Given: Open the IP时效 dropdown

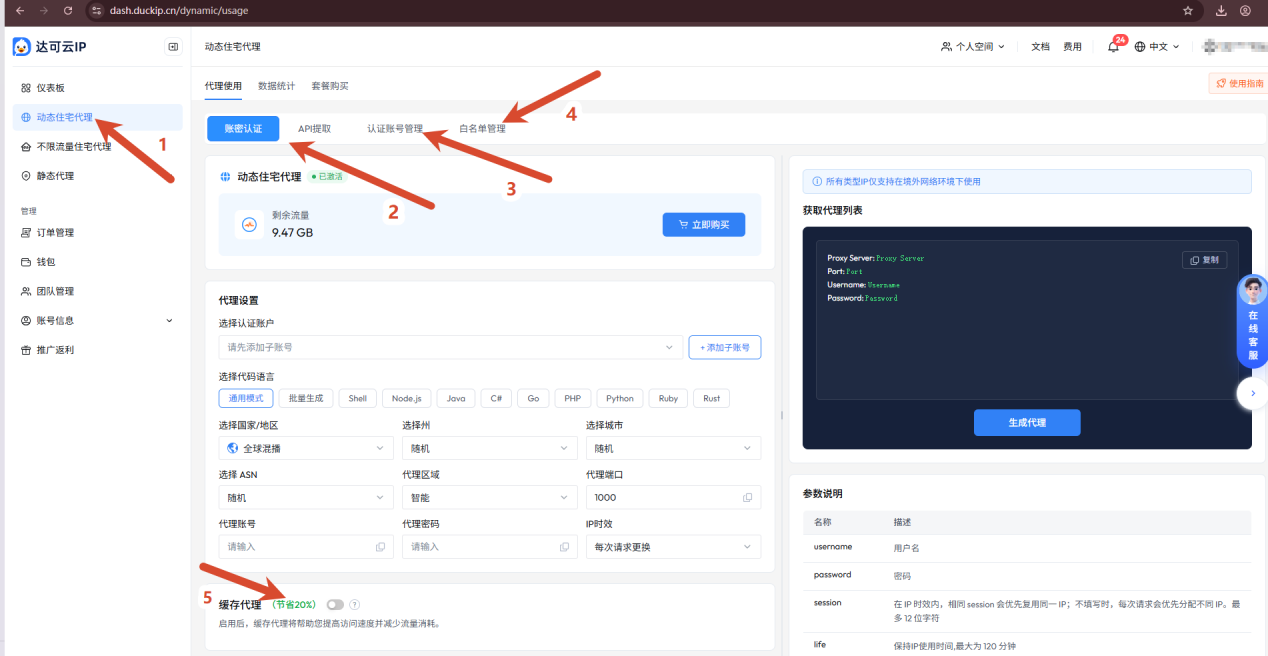Looking at the screenshot, I should click(673, 547).
